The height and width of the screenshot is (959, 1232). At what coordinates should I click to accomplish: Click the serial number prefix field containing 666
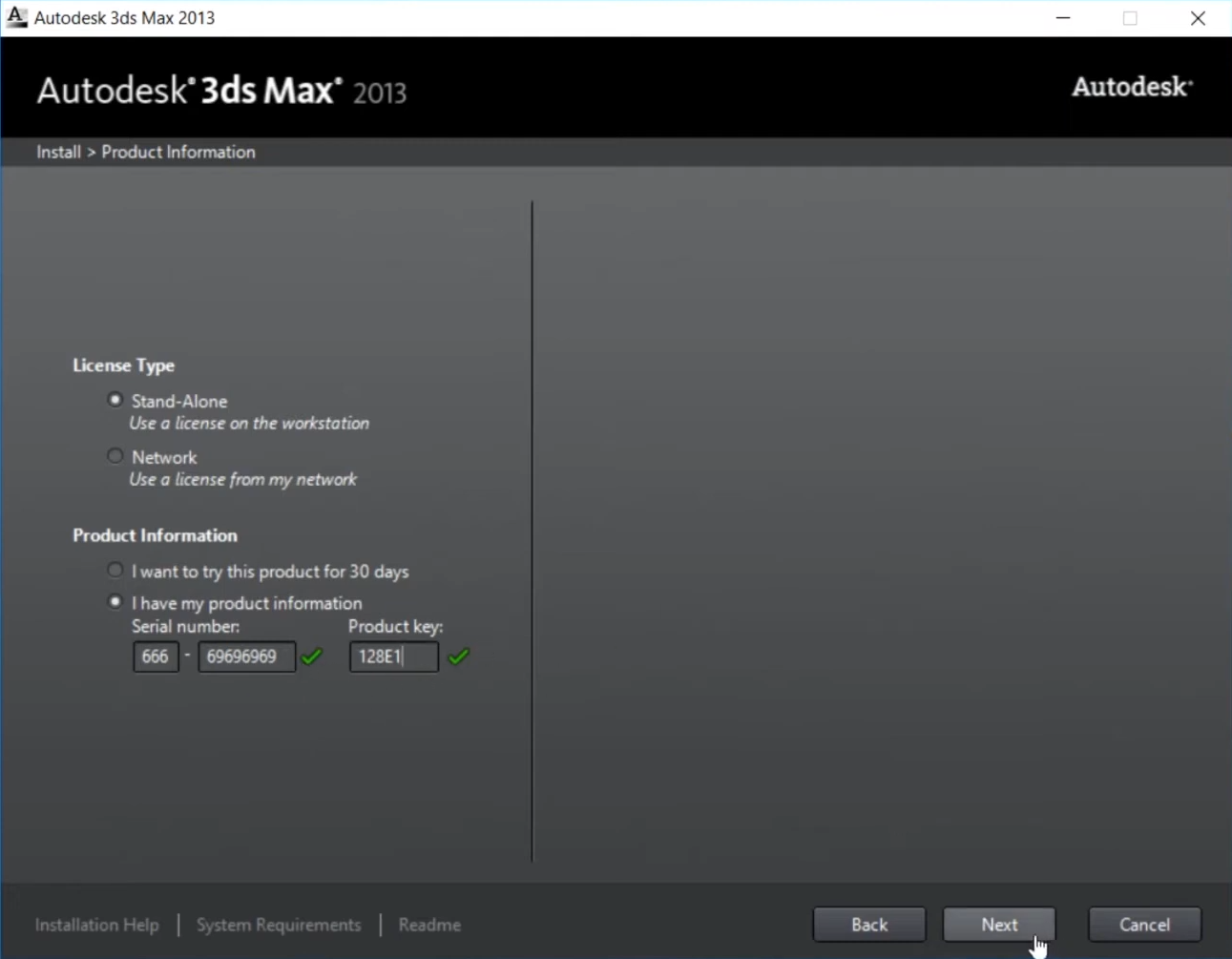coord(156,657)
